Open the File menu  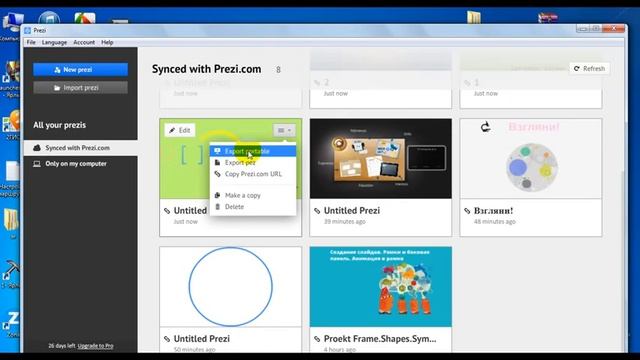pos(31,42)
